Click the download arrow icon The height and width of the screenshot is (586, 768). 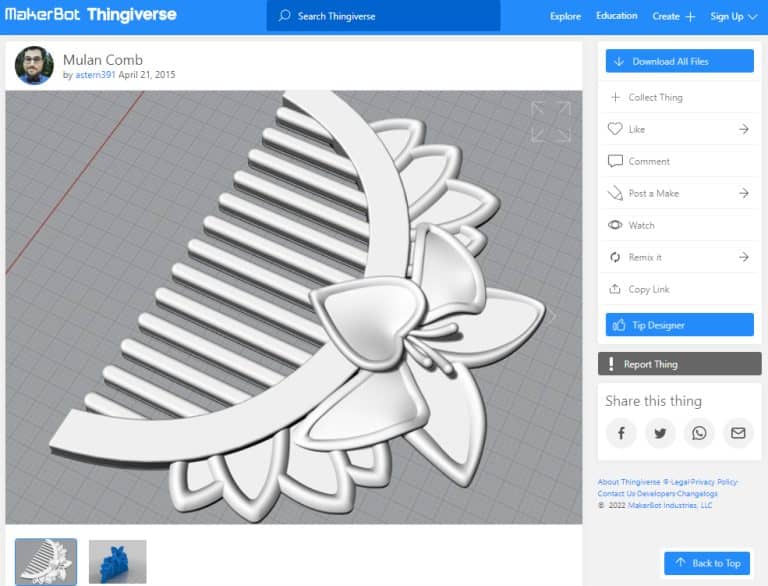(x=619, y=61)
